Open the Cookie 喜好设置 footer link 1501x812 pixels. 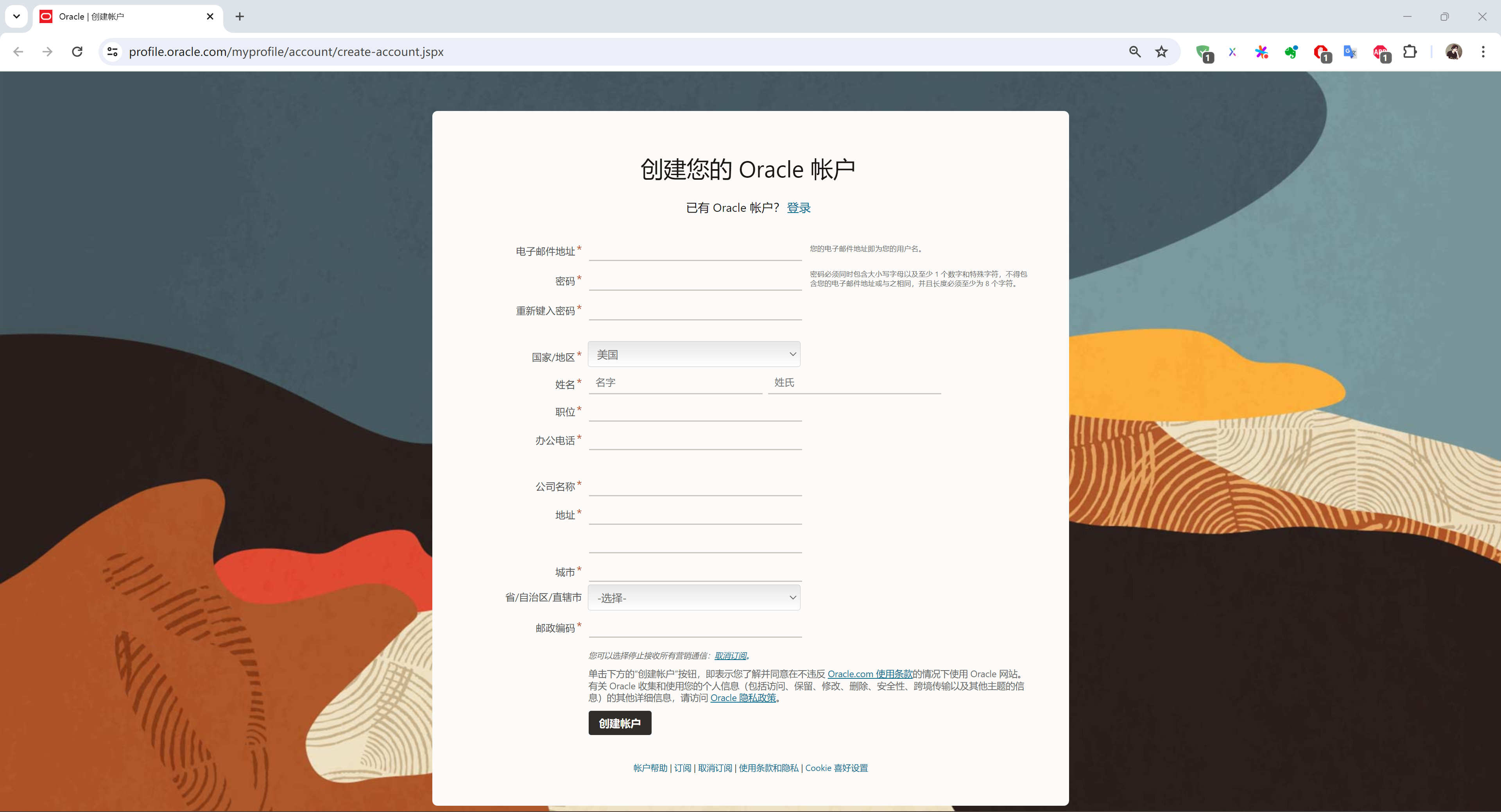click(836, 768)
